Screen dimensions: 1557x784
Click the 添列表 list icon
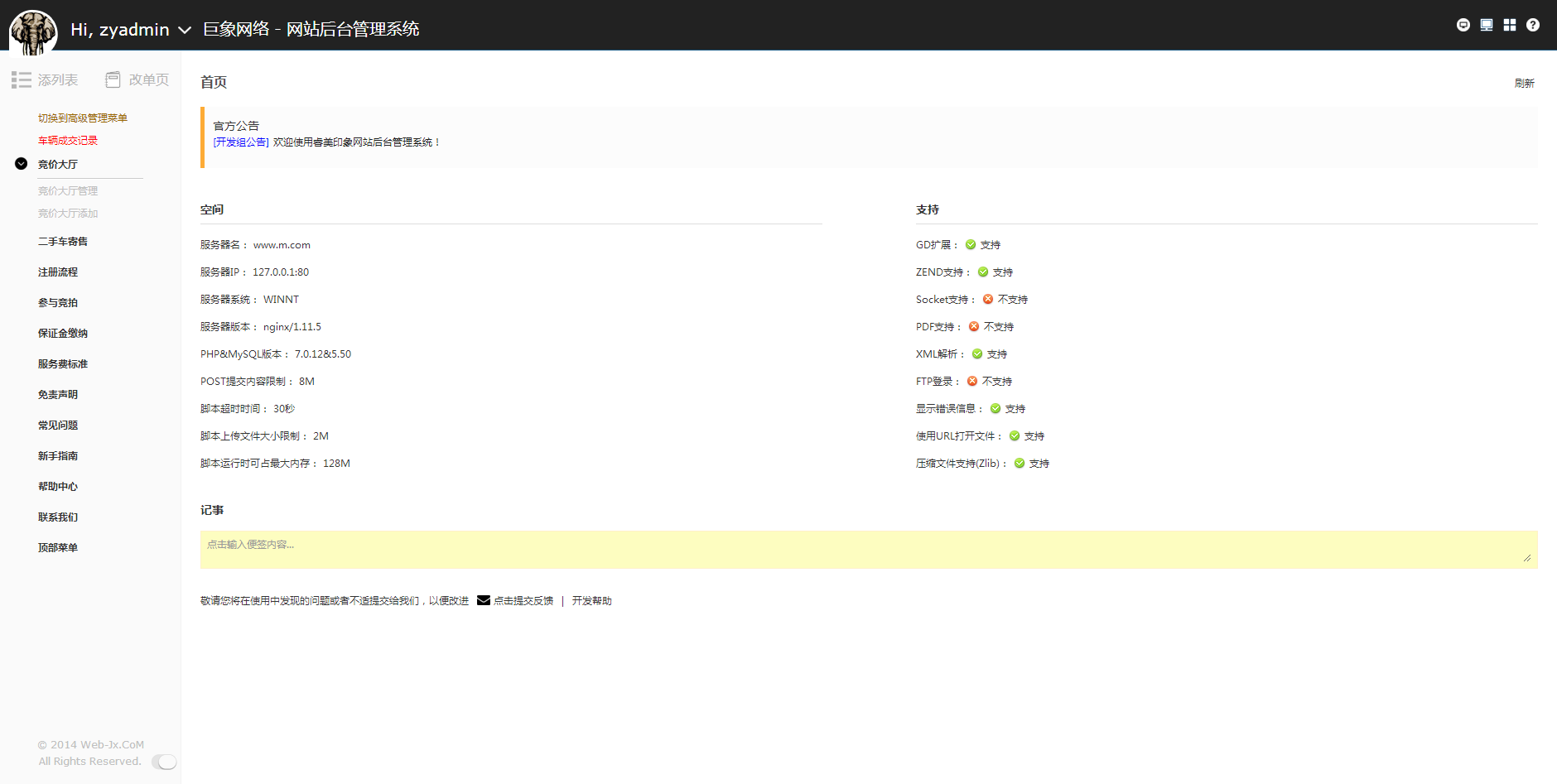[x=22, y=79]
